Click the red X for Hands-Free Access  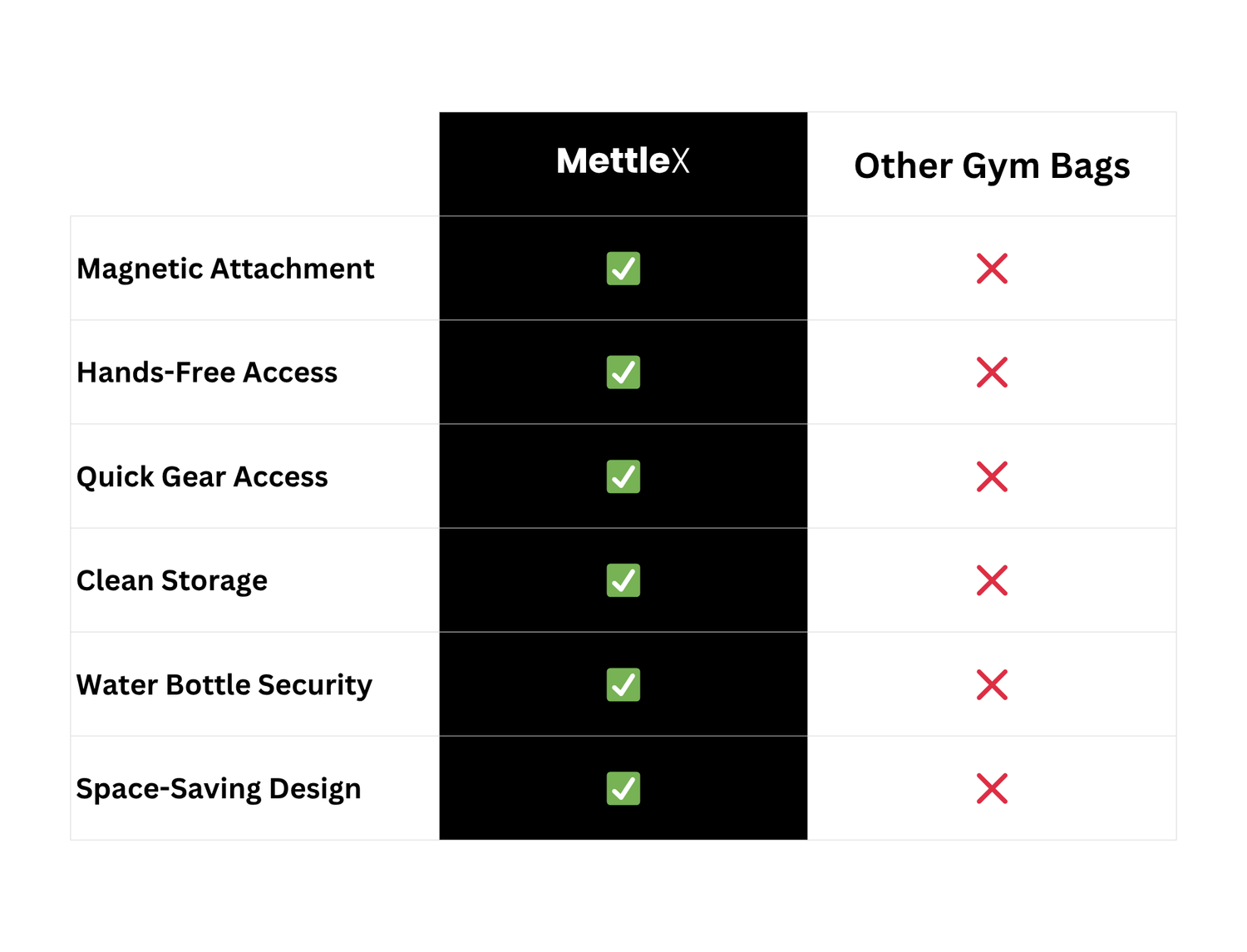992,372
